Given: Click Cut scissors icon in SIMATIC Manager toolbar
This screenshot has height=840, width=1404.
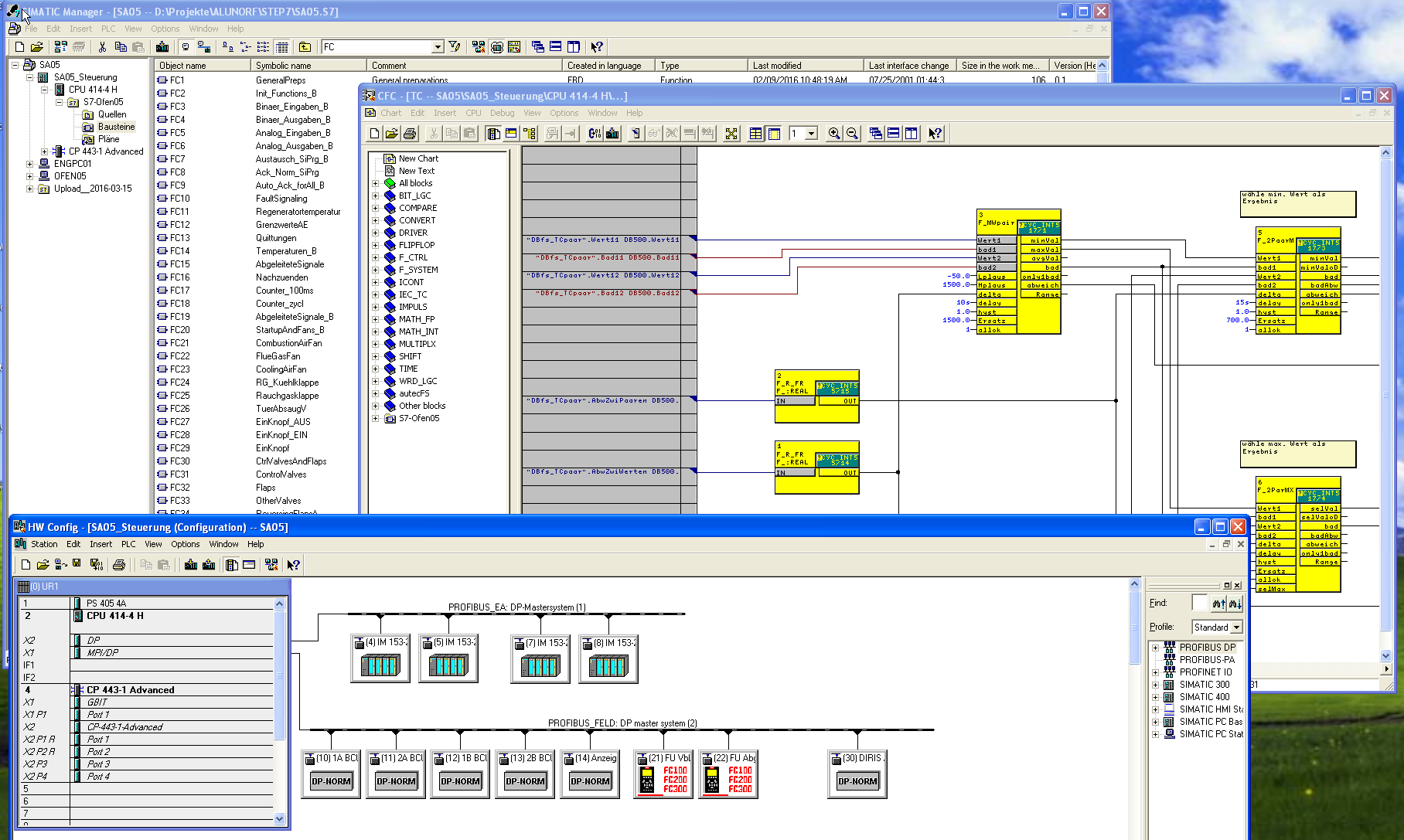Looking at the screenshot, I should pos(102,47).
